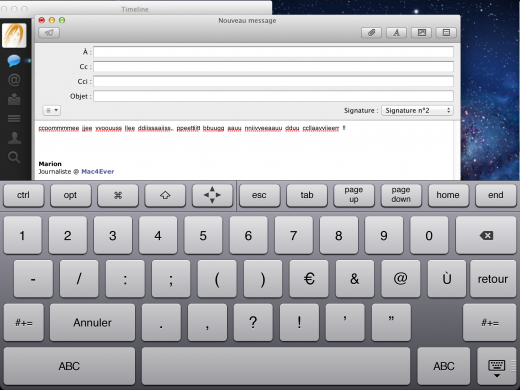Tap the esc key

coord(259,195)
